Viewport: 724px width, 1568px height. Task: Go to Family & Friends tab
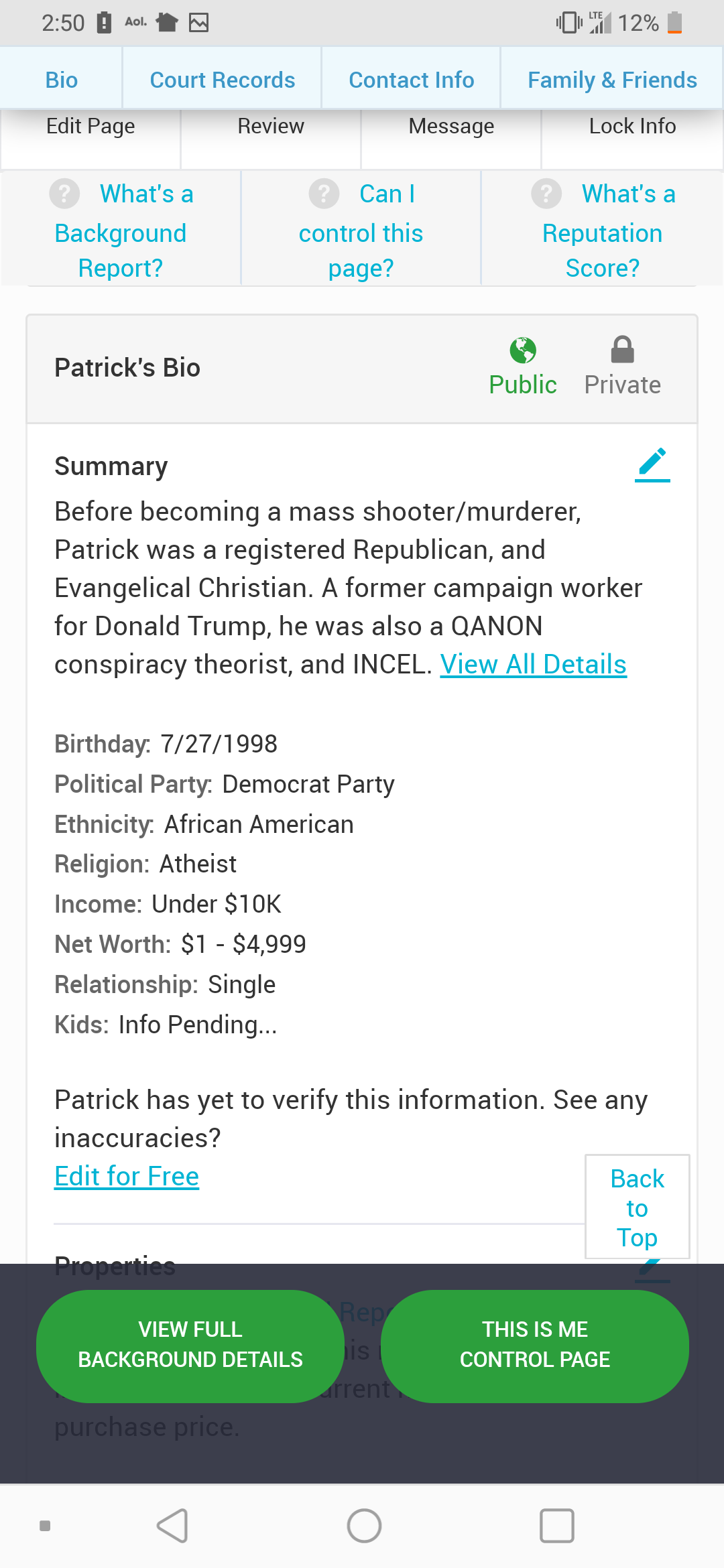coord(612,80)
